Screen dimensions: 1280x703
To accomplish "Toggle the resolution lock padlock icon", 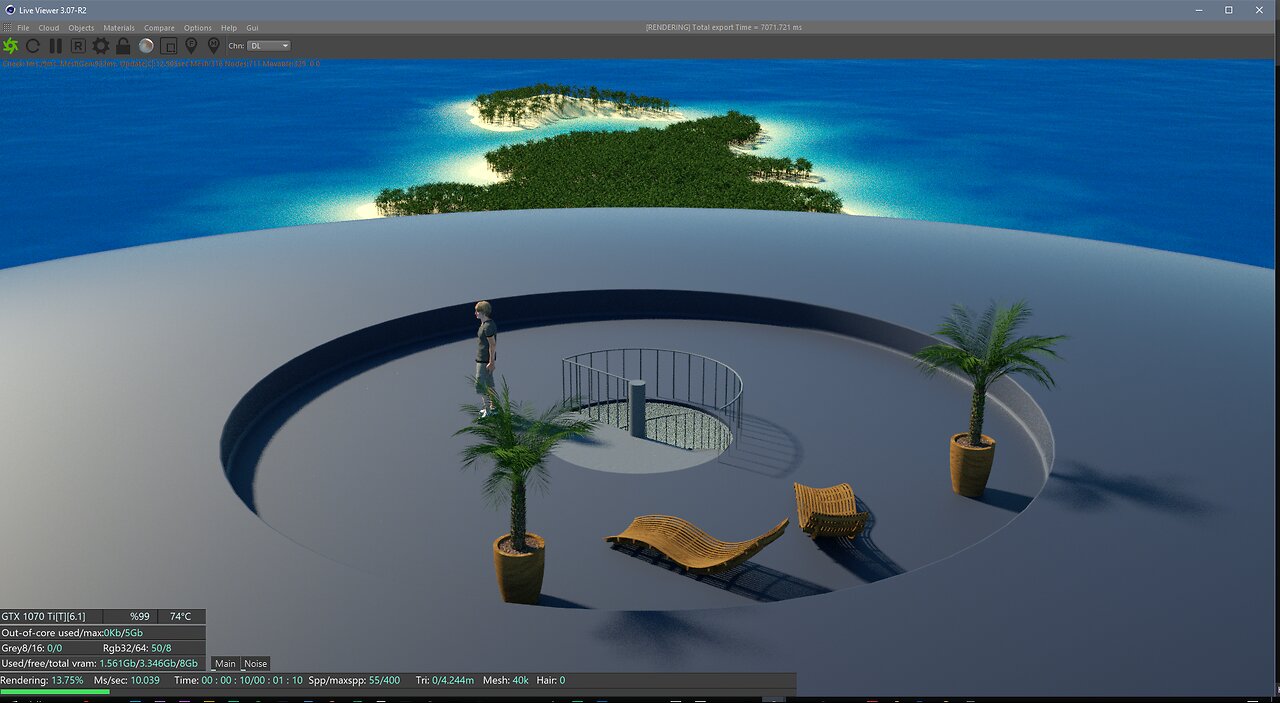I will [123, 46].
